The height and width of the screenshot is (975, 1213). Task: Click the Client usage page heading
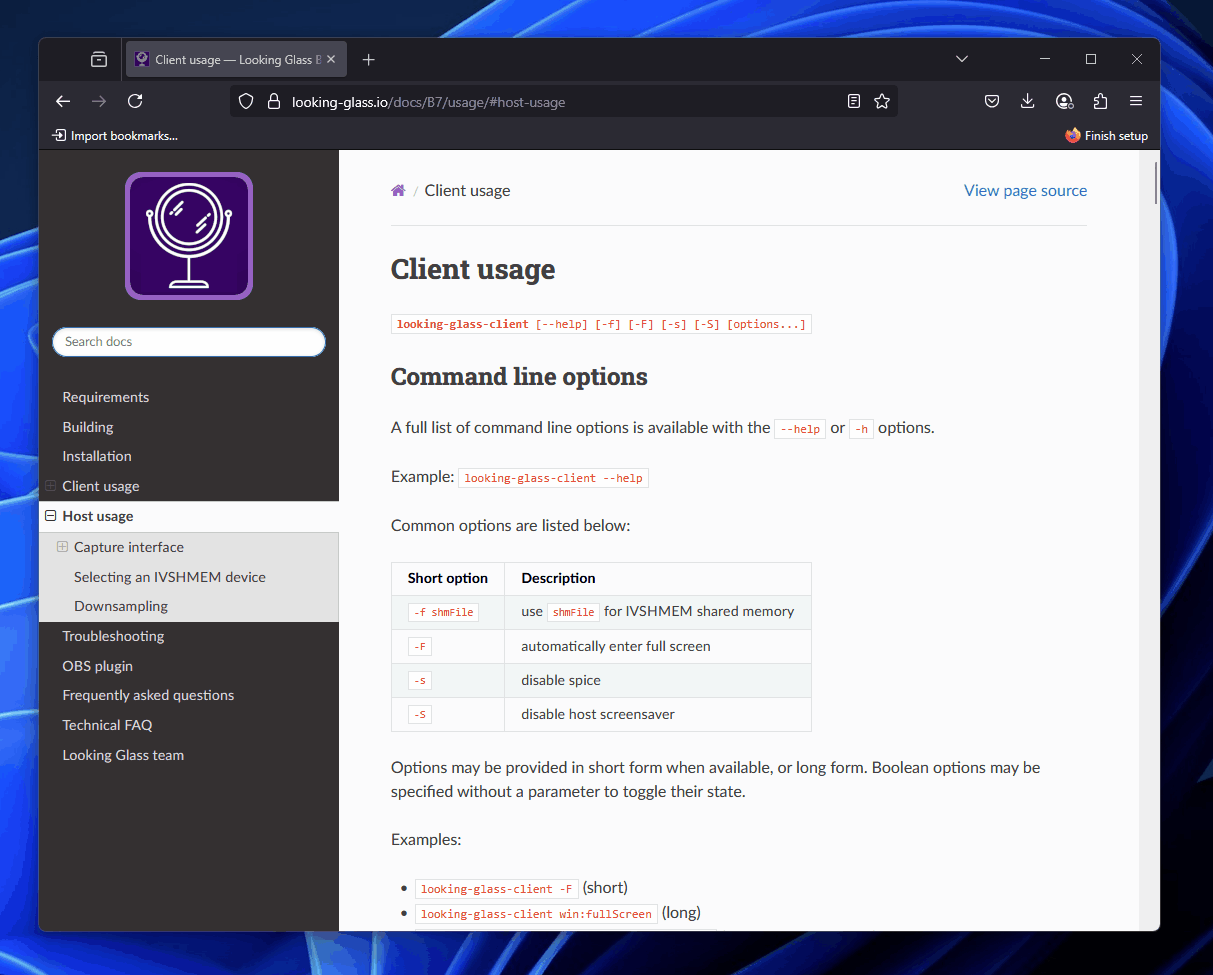coord(473,269)
